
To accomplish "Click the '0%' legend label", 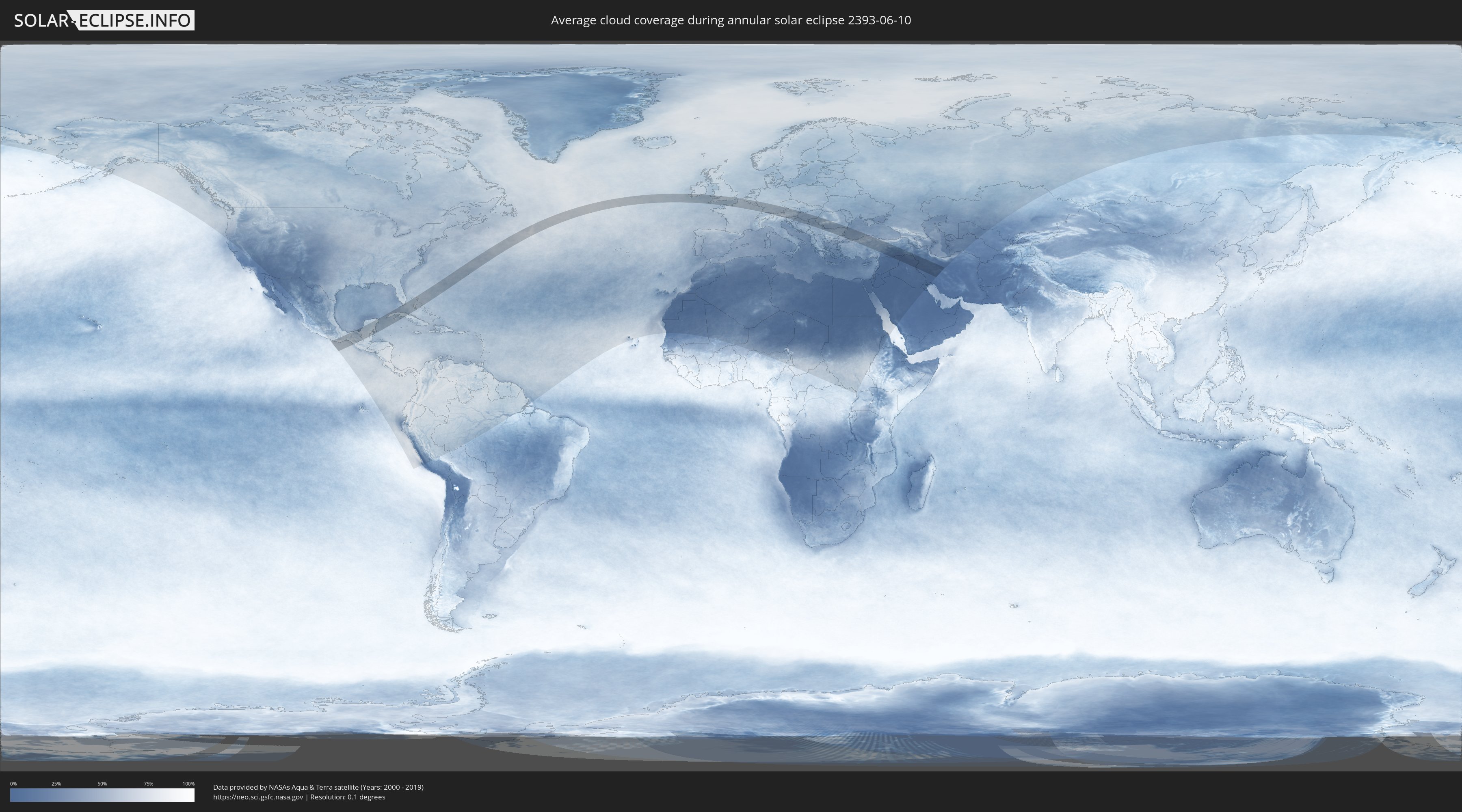I will point(13,784).
